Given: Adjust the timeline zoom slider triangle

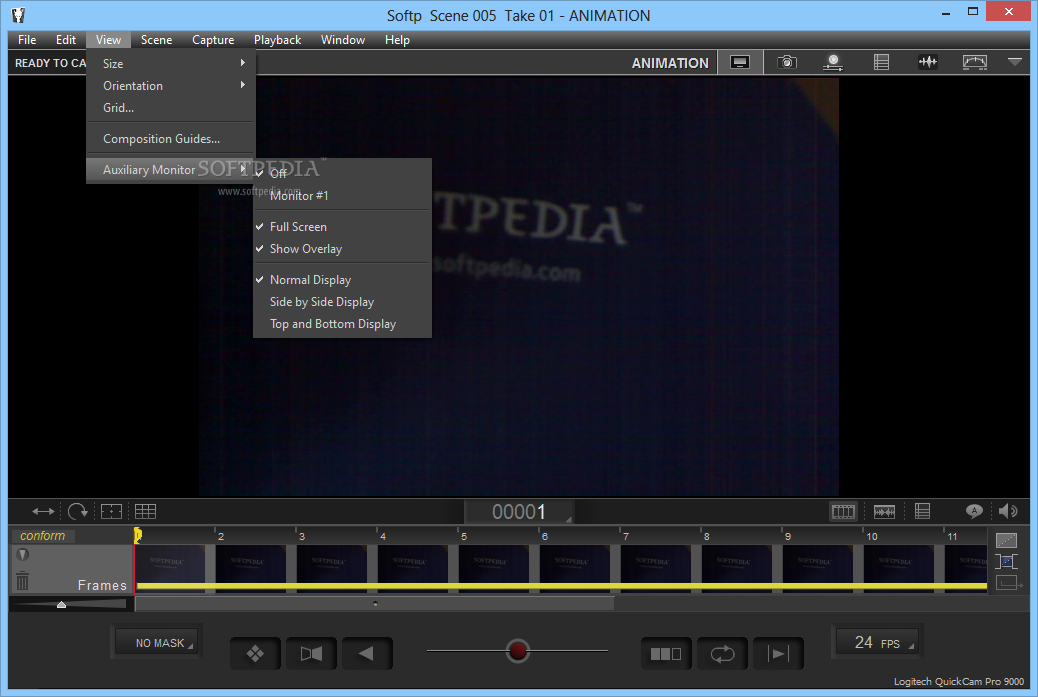Looking at the screenshot, I should click(x=62, y=604).
